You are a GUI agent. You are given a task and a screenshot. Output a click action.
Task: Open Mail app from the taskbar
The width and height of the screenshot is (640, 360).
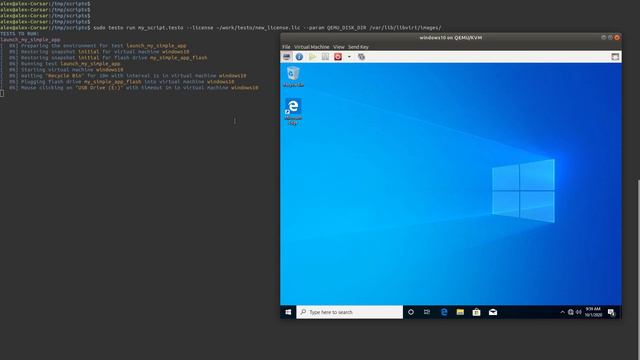(x=493, y=312)
